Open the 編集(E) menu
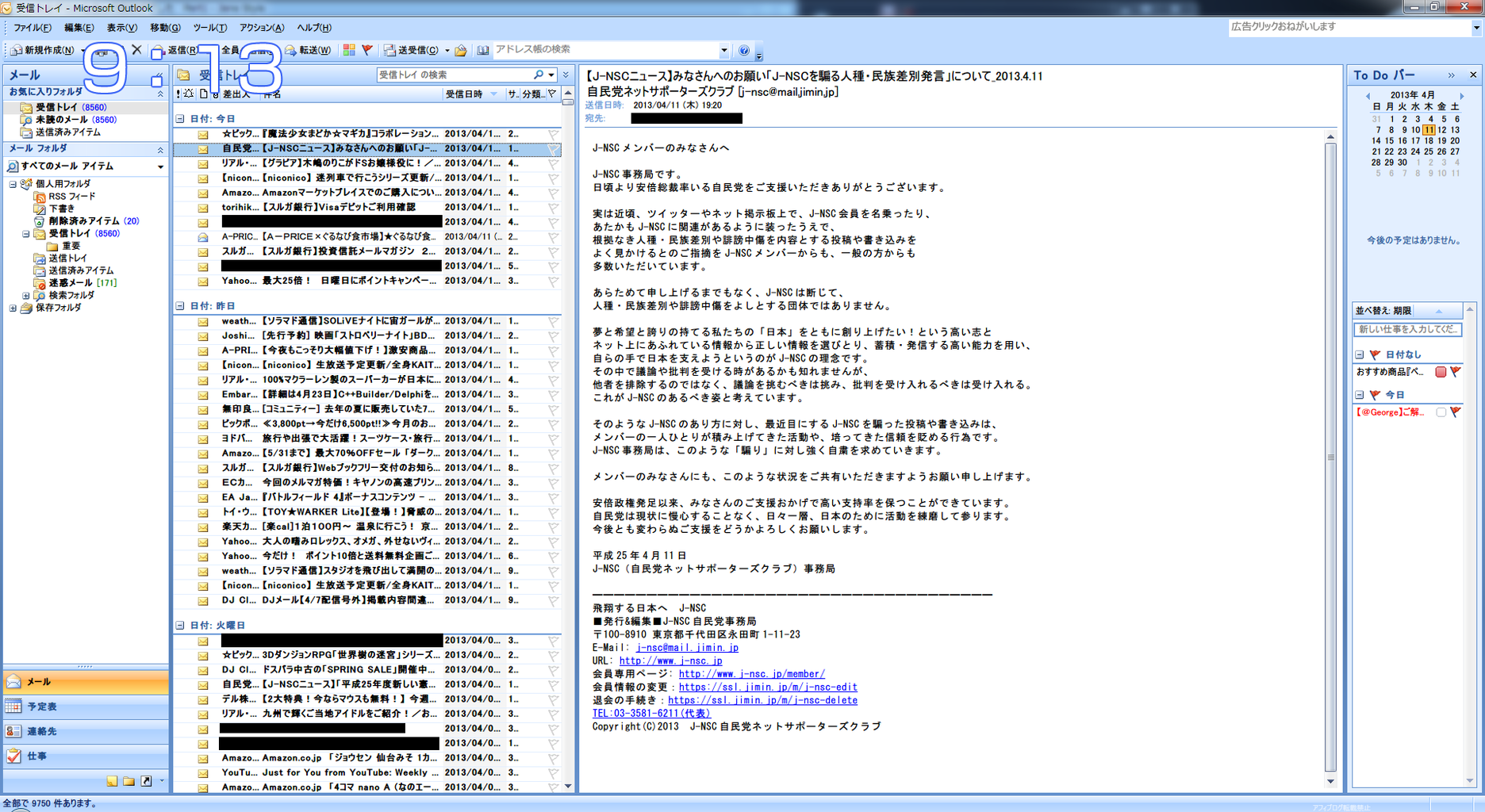 [x=79, y=28]
